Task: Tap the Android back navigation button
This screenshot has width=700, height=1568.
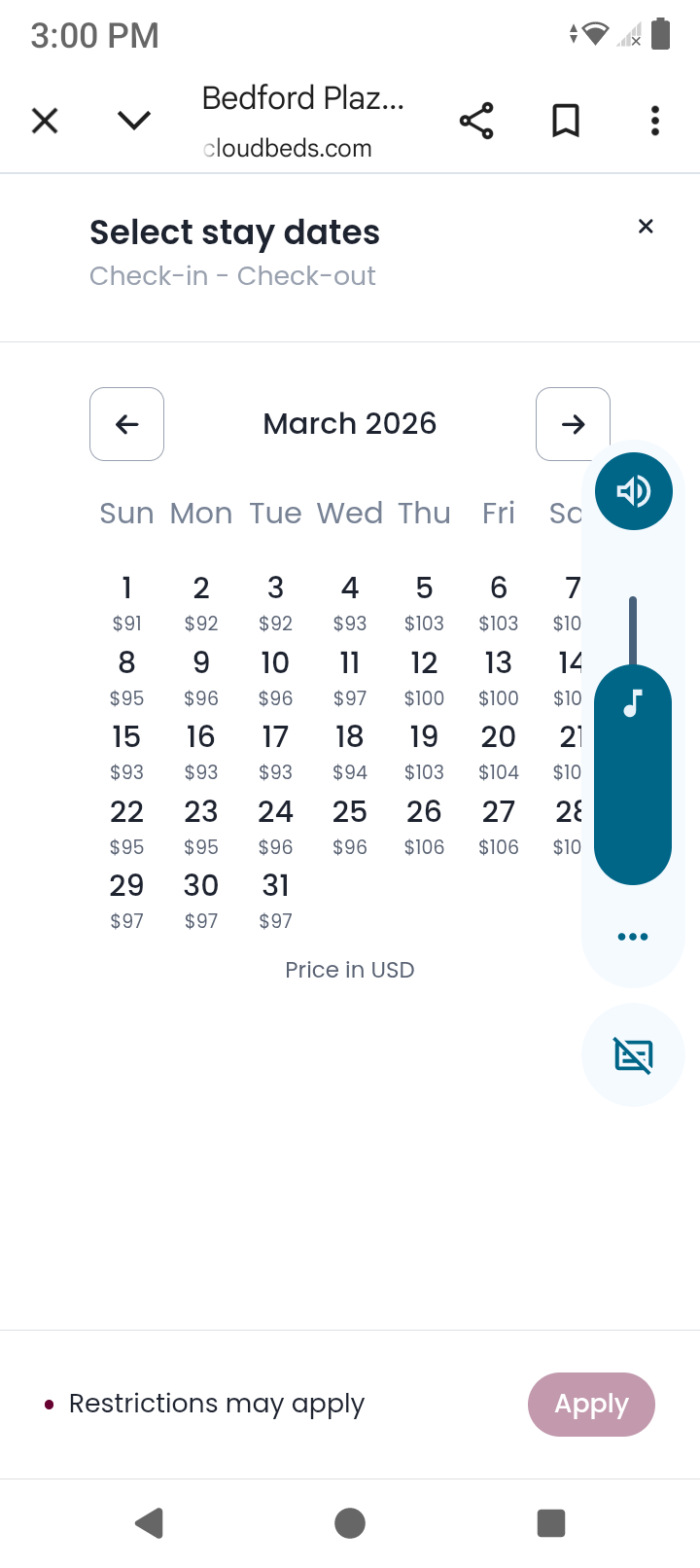Action: coord(149,1522)
